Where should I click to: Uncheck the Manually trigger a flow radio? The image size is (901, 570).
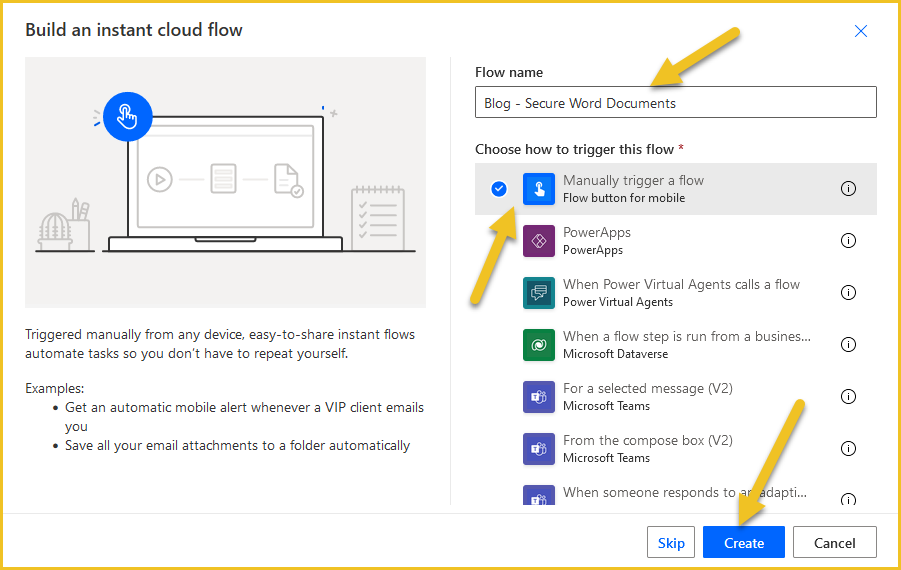point(499,188)
